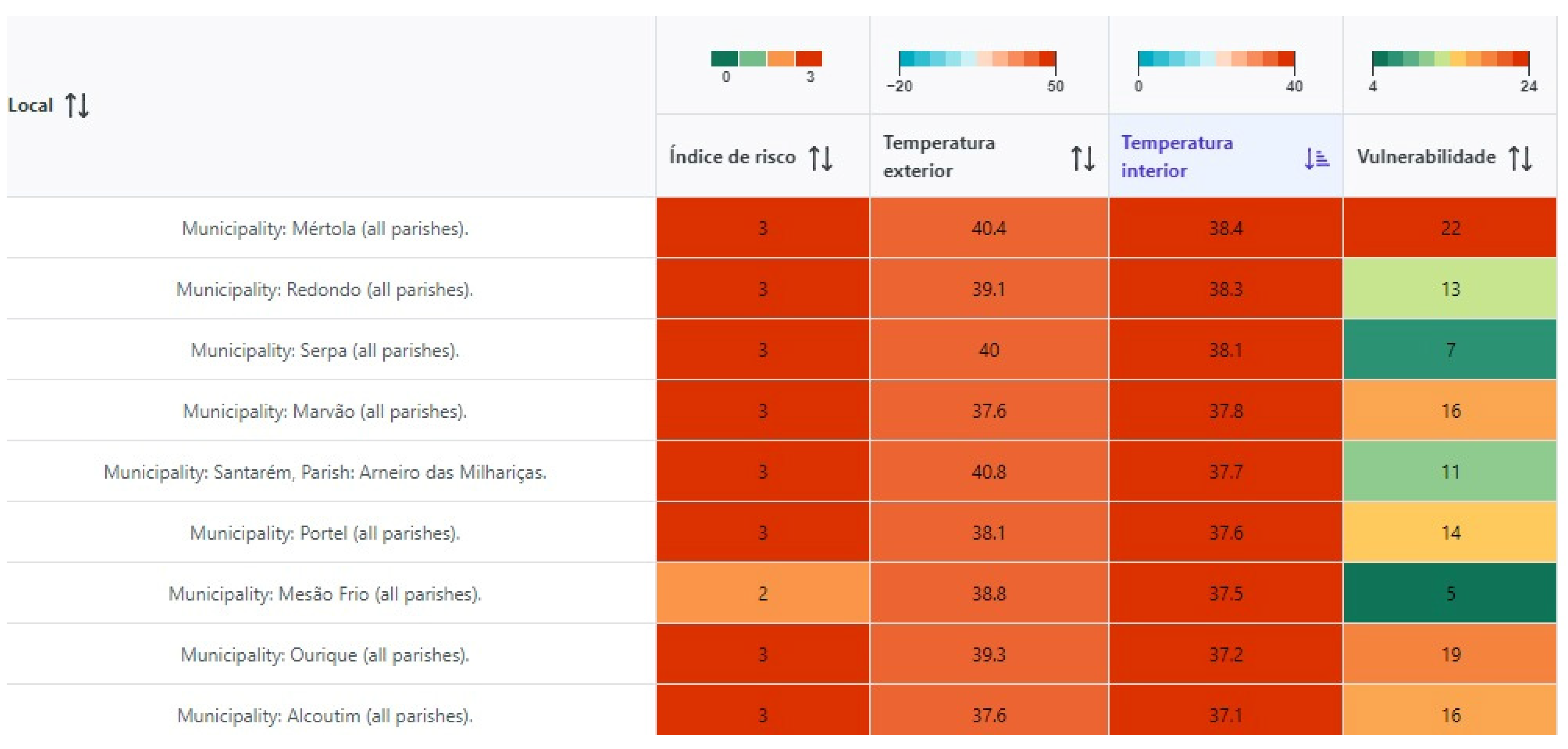Click Temperatura exterior sort arrows icon
1568x749 pixels.
pos(1082,158)
